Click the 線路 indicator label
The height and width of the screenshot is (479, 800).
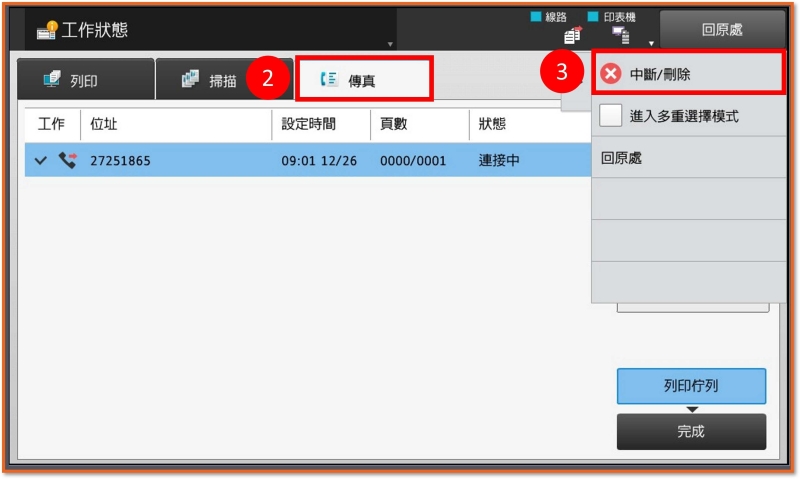(556, 17)
